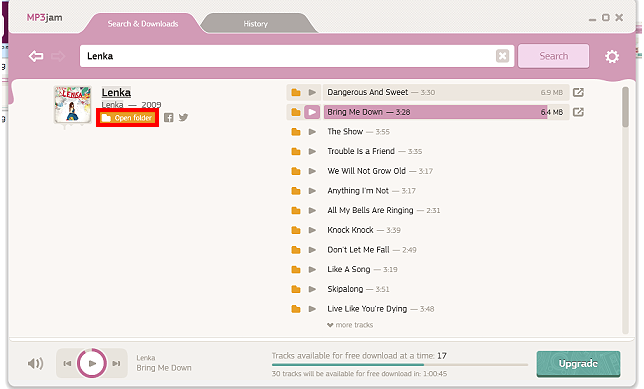Click the forward arrow navigation icon
The width and height of the screenshot is (644, 389).
[x=58, y=56]
